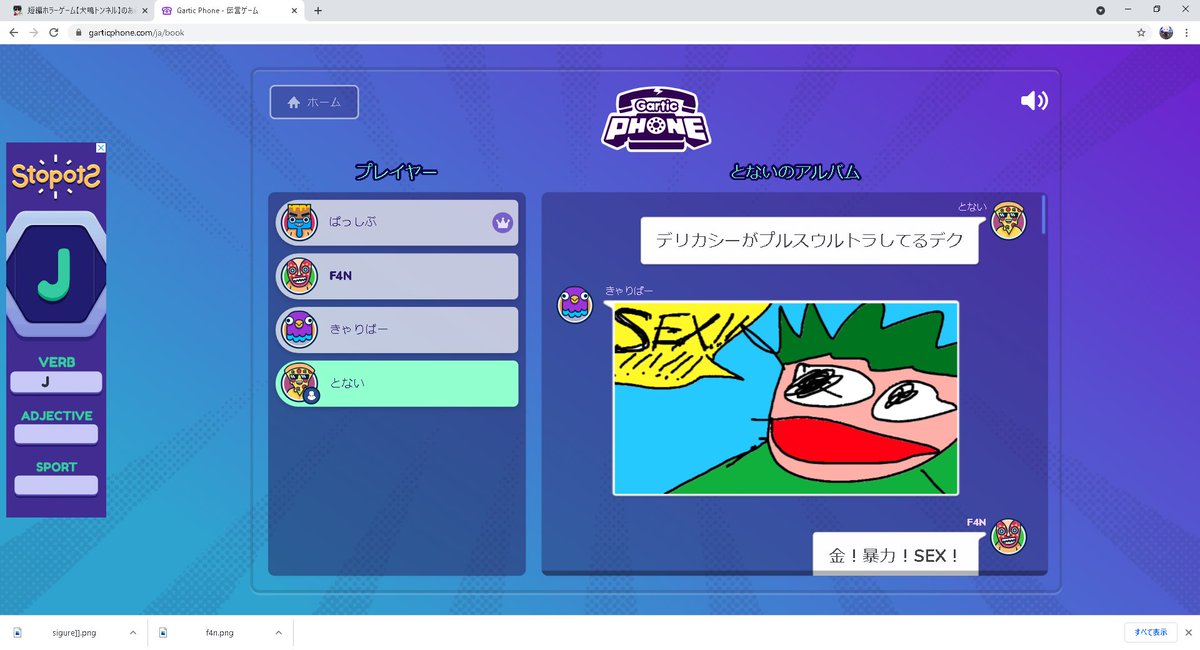Click the となかいのアルバム heading
This screenshot has height=650, width=1200.
(795, 172)
